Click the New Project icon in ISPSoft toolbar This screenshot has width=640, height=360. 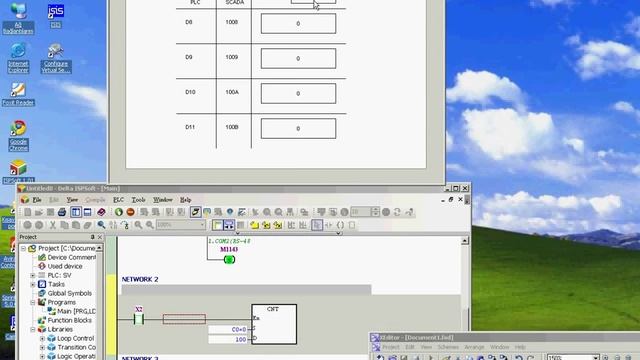click(27, 212)
